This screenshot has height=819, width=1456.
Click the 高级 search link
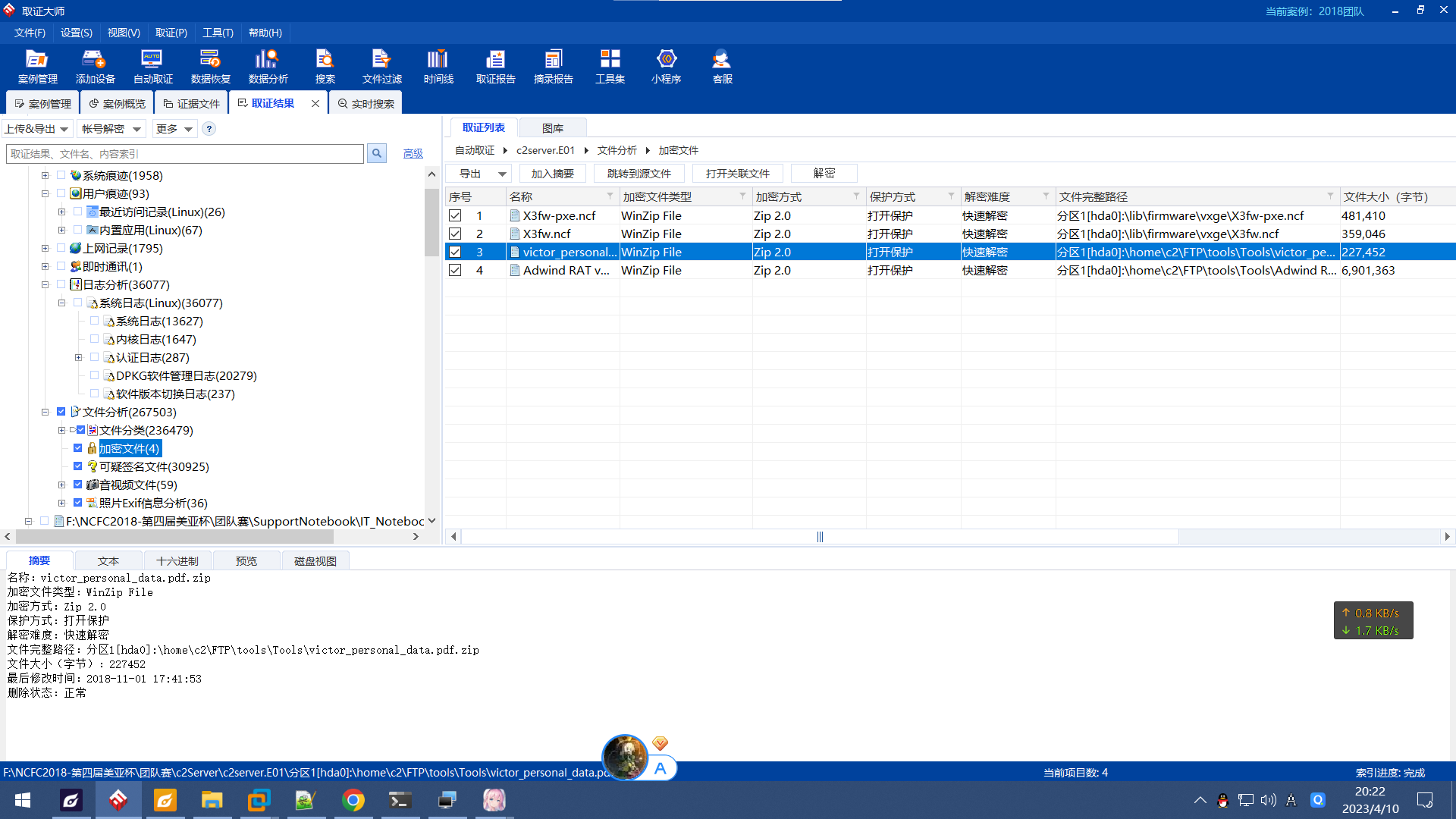(x=413, y=154)
